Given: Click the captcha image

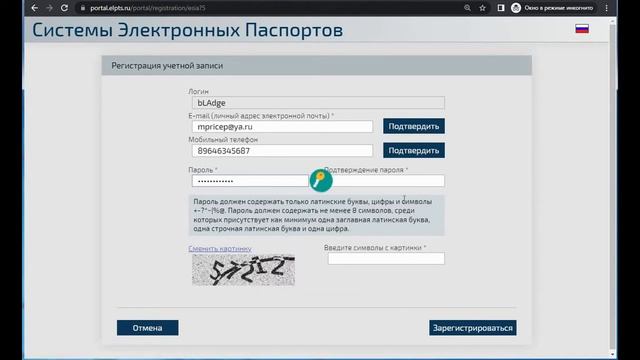Looking at the screenshot, I should point(244,270).
